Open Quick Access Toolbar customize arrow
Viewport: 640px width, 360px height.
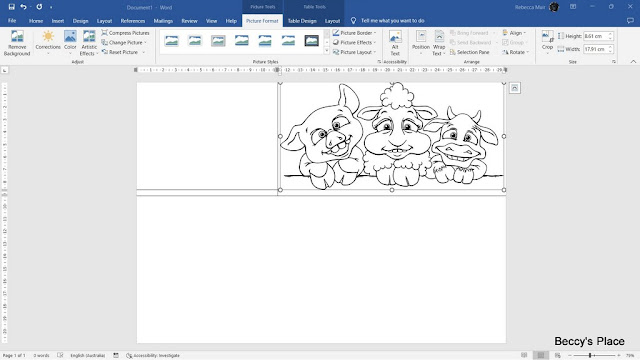tap(51, 7)
